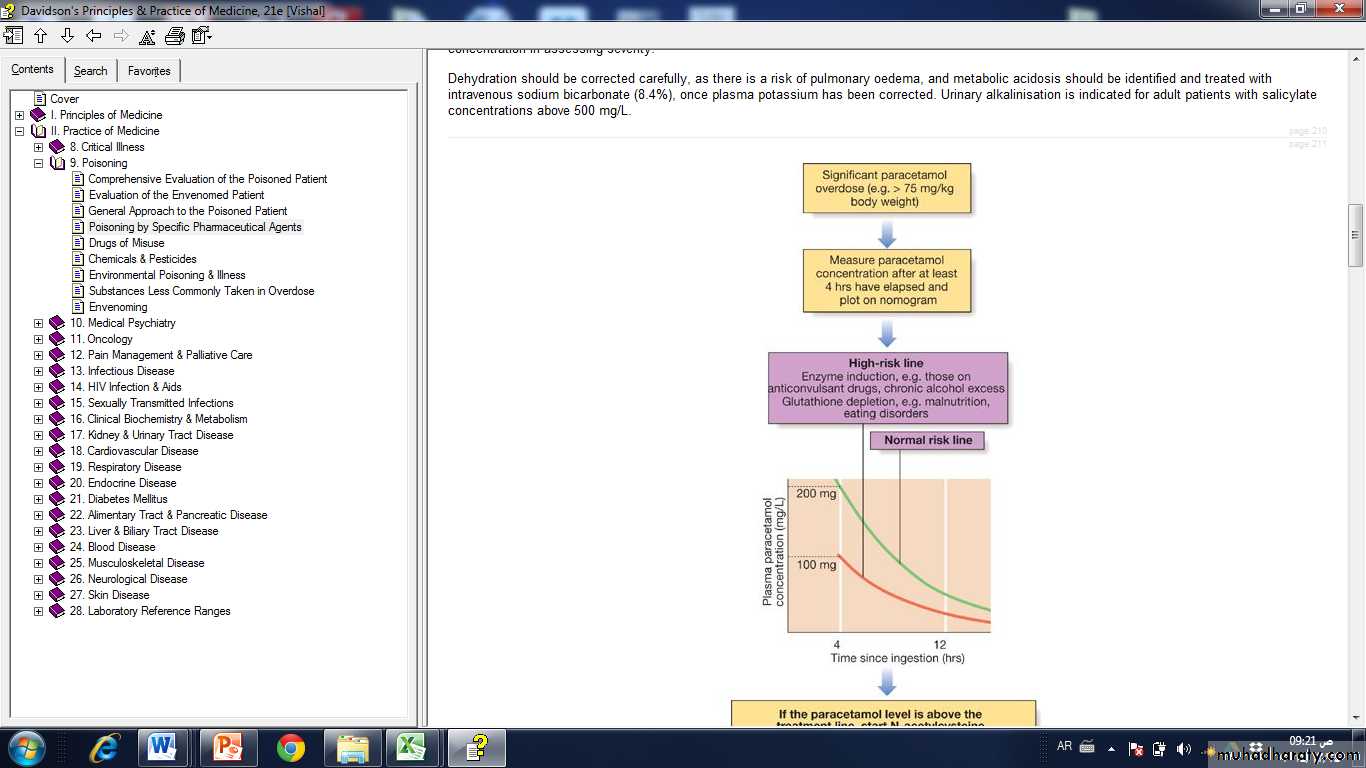1366x768 pixels.
Task: Open the Word icon in taskbar
Action: coord(162,747)
